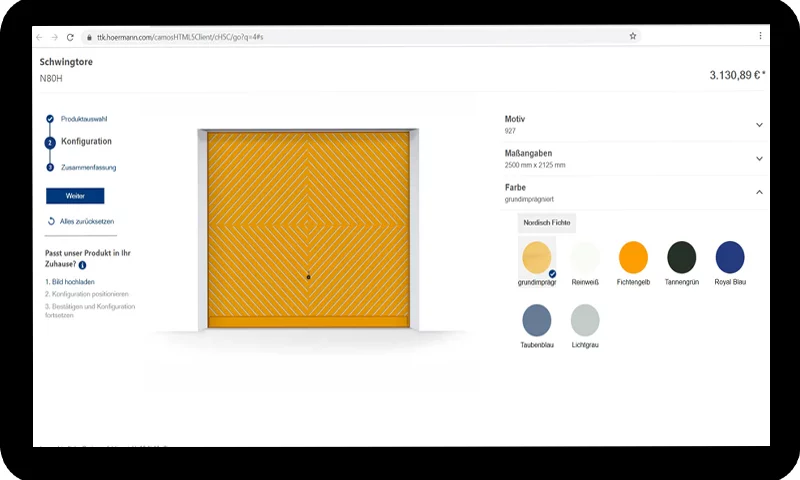Image resolution: width=800 pixels, height=480 pixels.
Task: Click the browser back arrow
Action: [x=40, y=37]
